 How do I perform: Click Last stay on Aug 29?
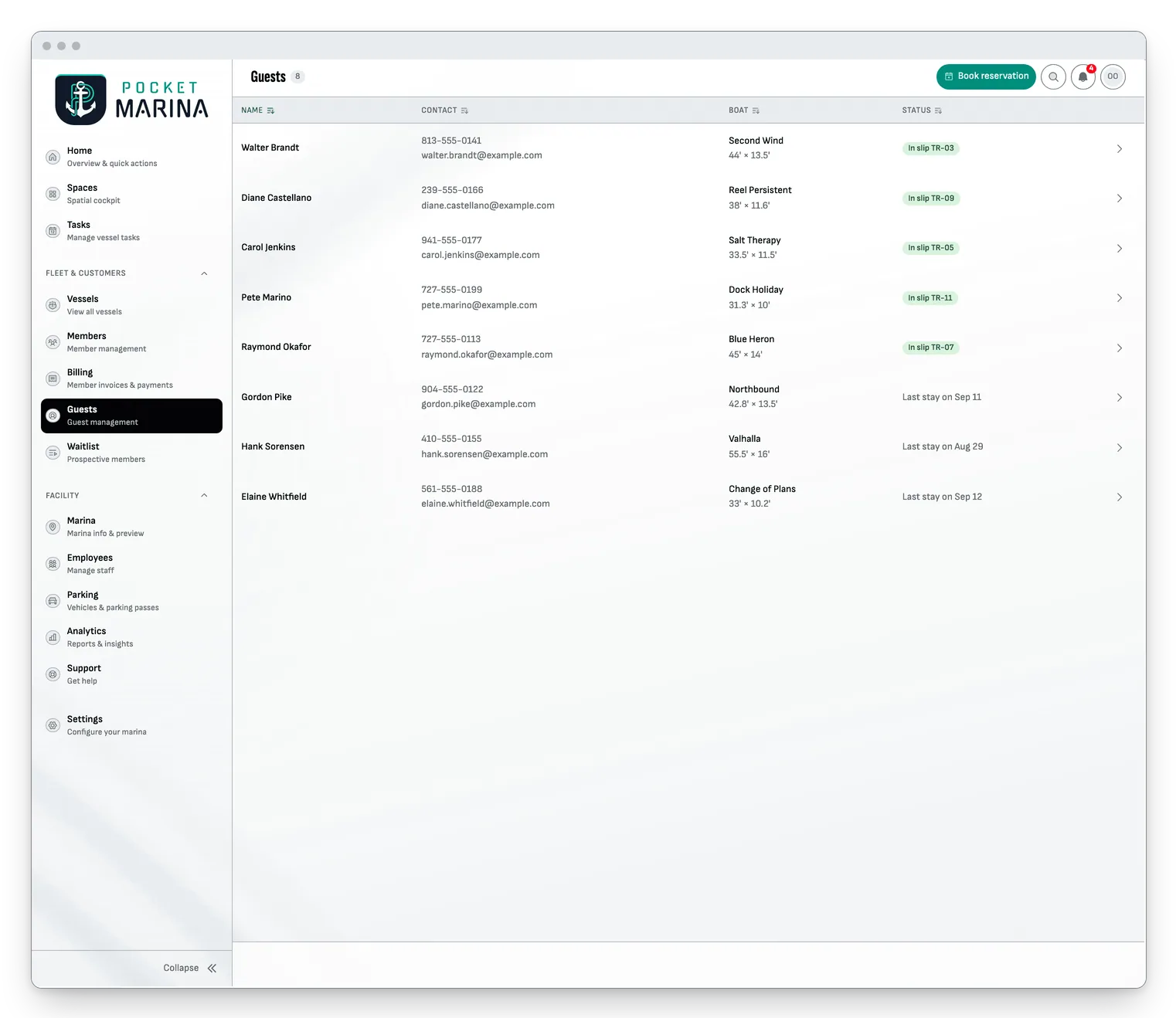point(943,446)
